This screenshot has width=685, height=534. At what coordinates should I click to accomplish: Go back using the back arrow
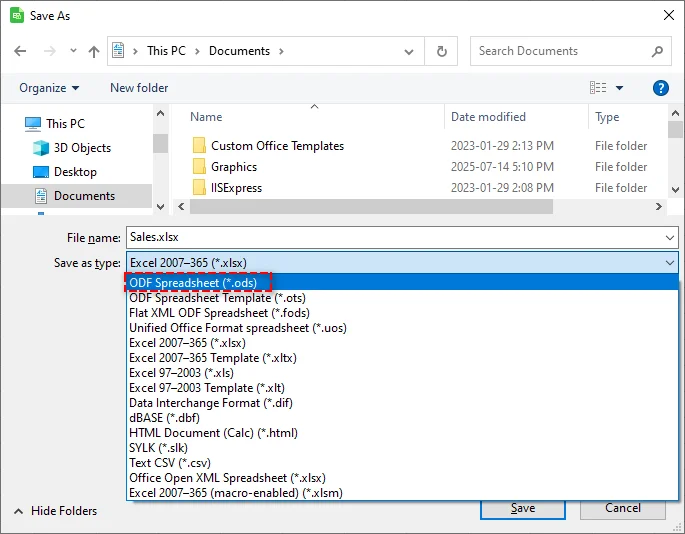(x=20, y=51)
